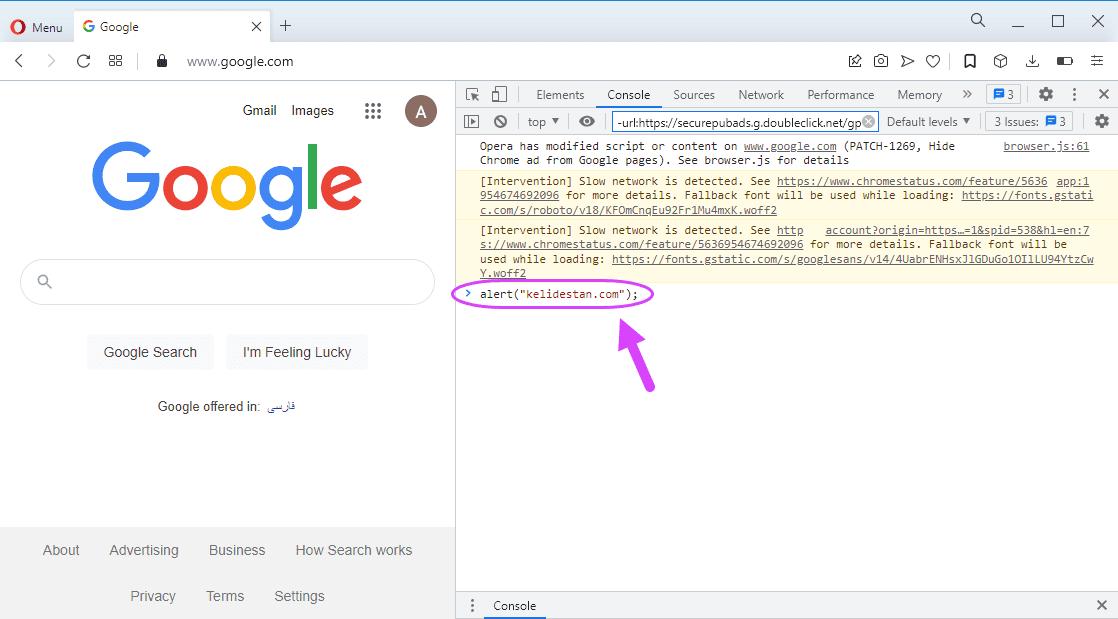The image size is (1118, 619).
Task: Open the Privacy footer link
Action: (x=153, y=596)
